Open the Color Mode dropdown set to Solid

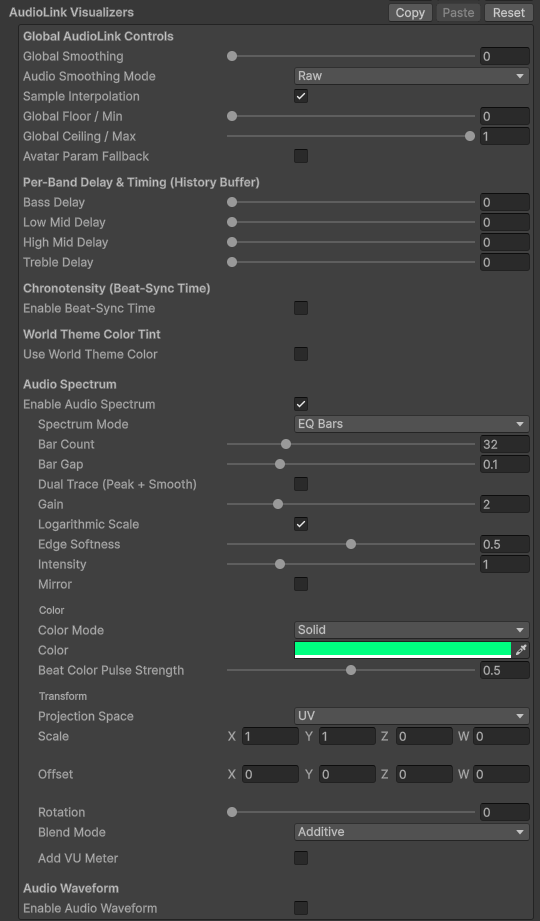(411, 630)
